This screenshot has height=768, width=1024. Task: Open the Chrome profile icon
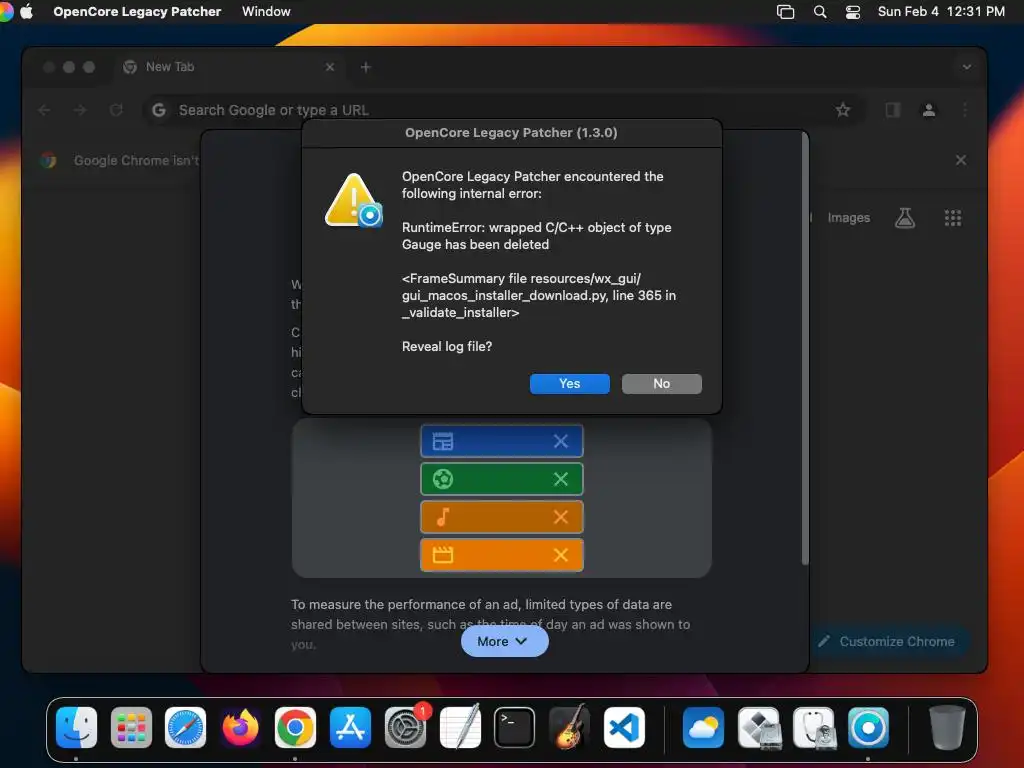click(x=929, y=110)
